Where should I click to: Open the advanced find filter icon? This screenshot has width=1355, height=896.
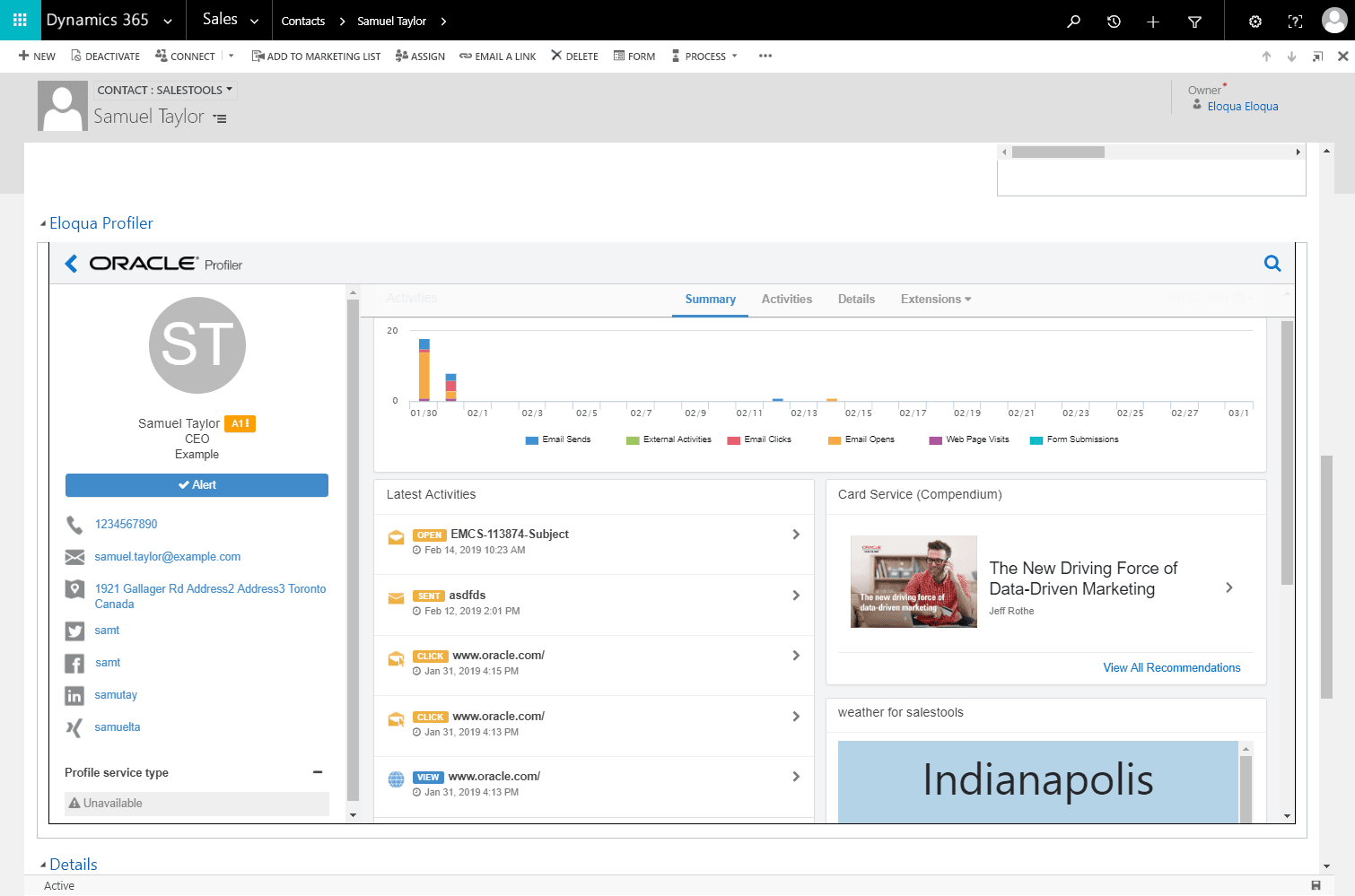point(1194,21)
